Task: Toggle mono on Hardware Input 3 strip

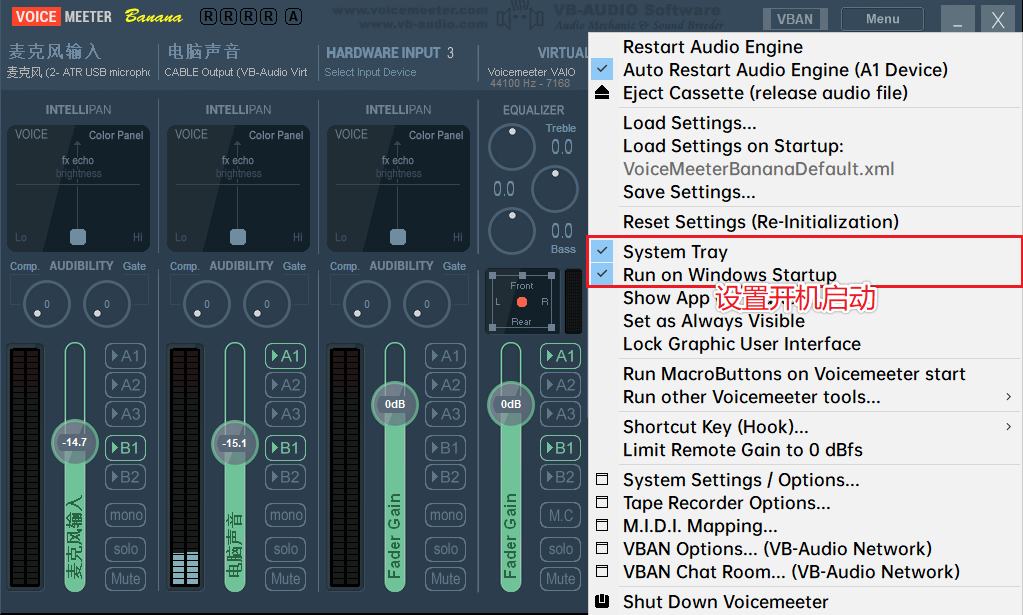Action: (446, 515)
